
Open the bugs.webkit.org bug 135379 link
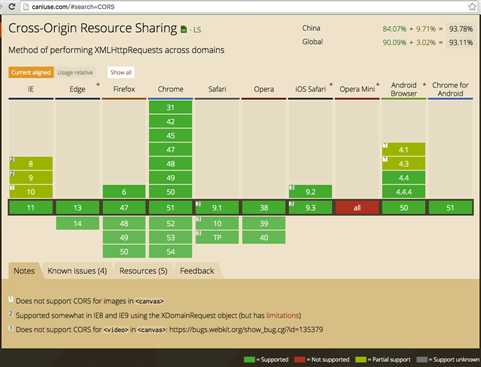pyautogui.click(x=246, y=330)
